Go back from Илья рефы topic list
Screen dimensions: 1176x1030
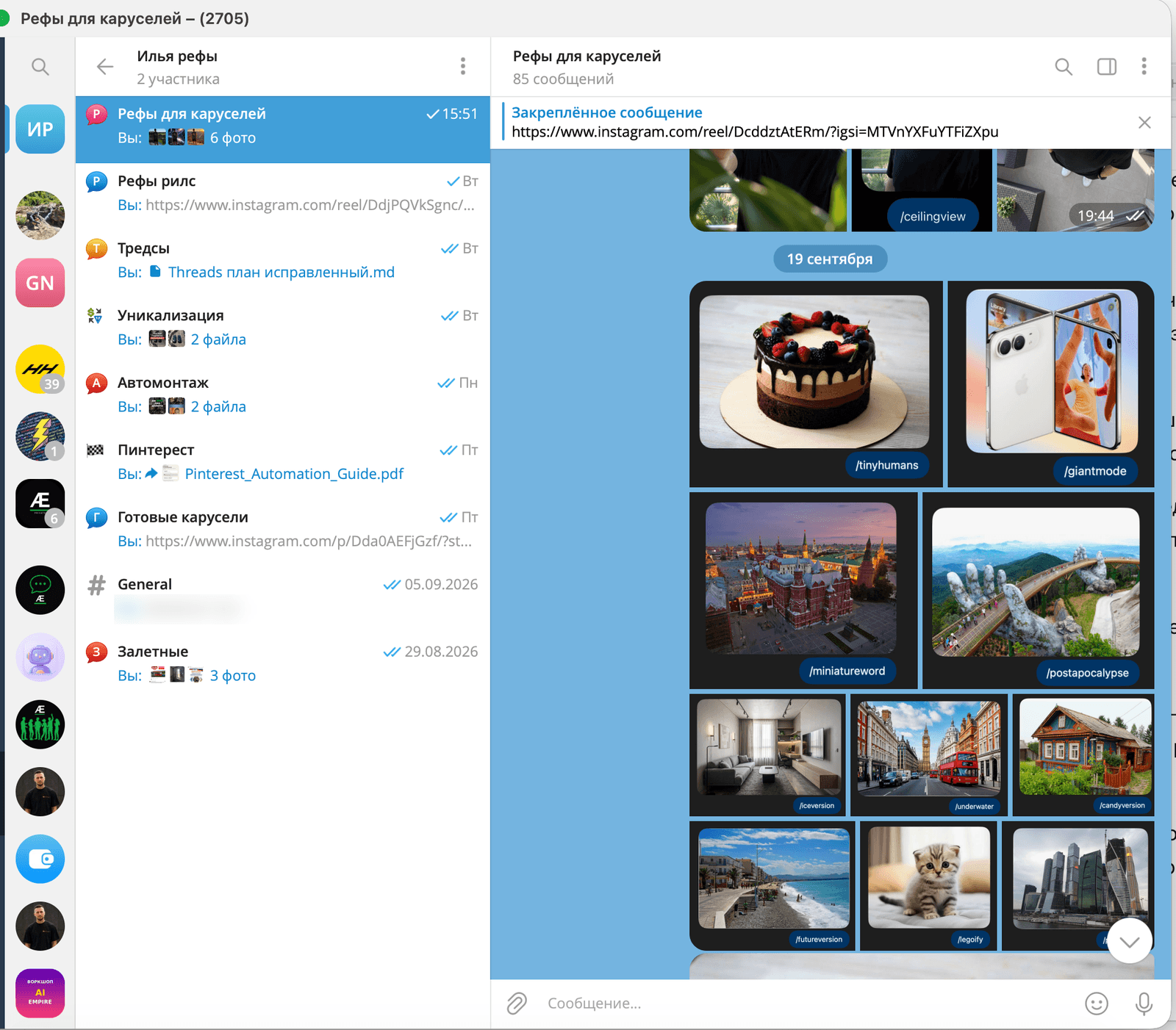click(105, 67)
